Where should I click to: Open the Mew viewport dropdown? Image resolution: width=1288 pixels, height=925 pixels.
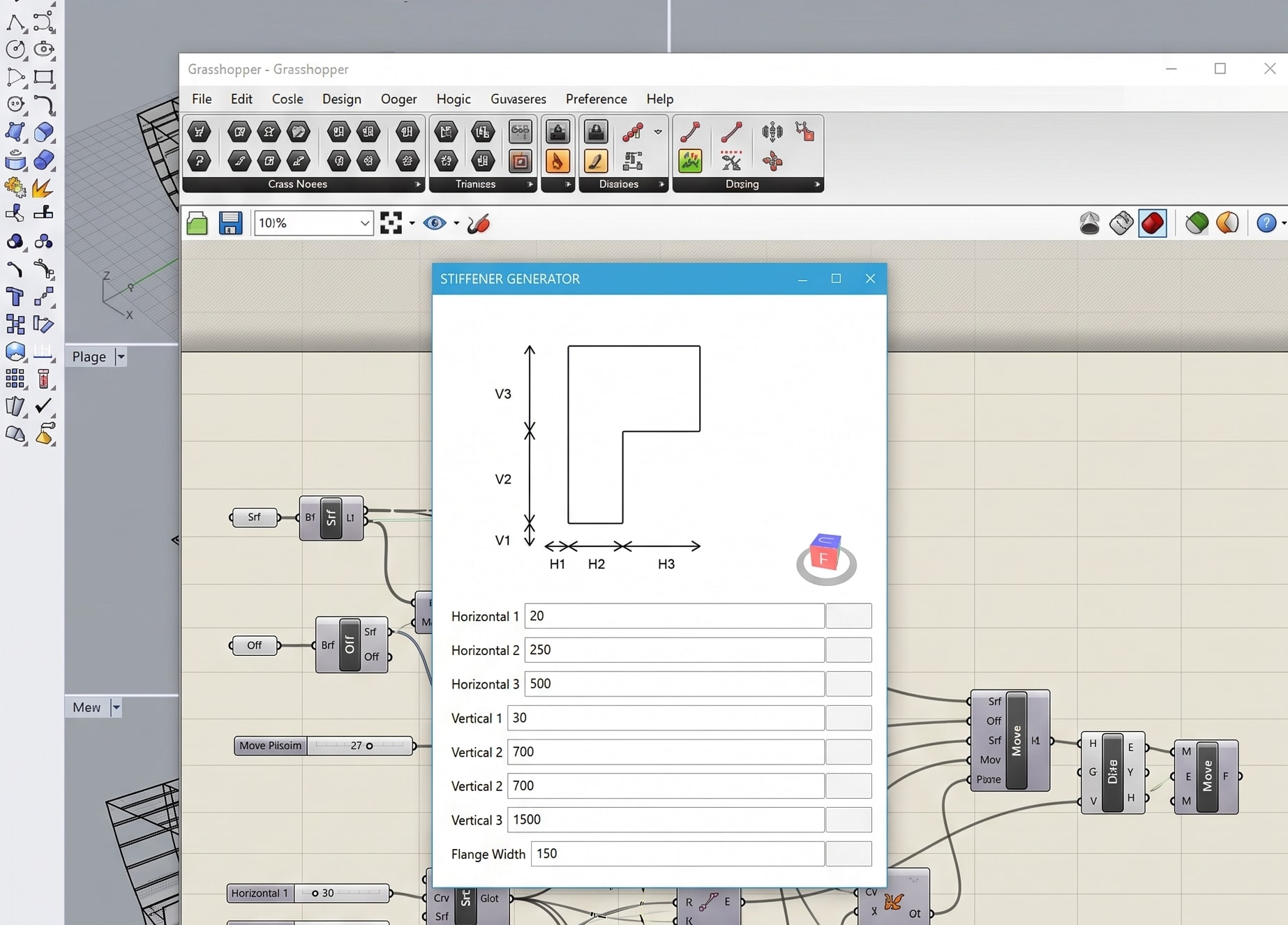click(x=117, y=707)
